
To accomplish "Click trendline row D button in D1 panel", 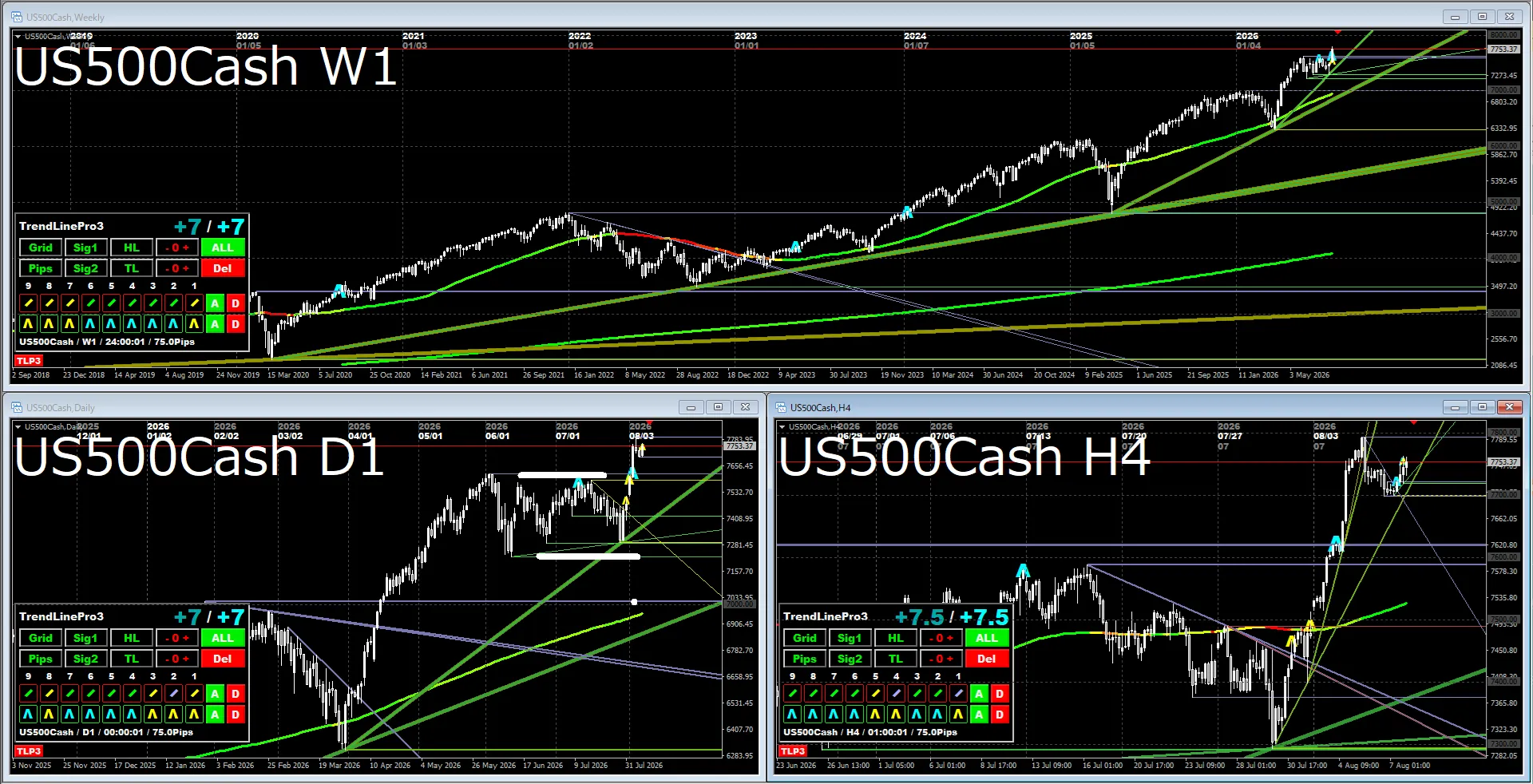I will click(x=236, y=694).
